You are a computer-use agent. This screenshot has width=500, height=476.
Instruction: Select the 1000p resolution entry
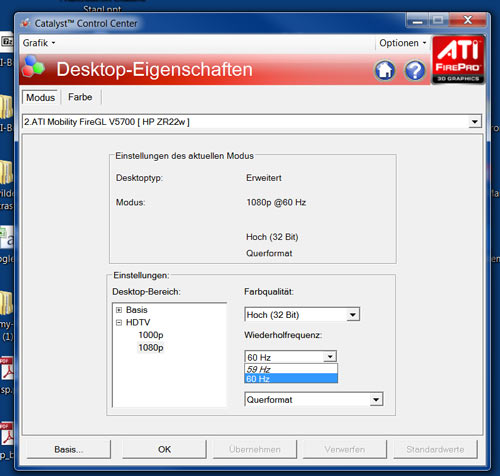[x=151, y=335]
